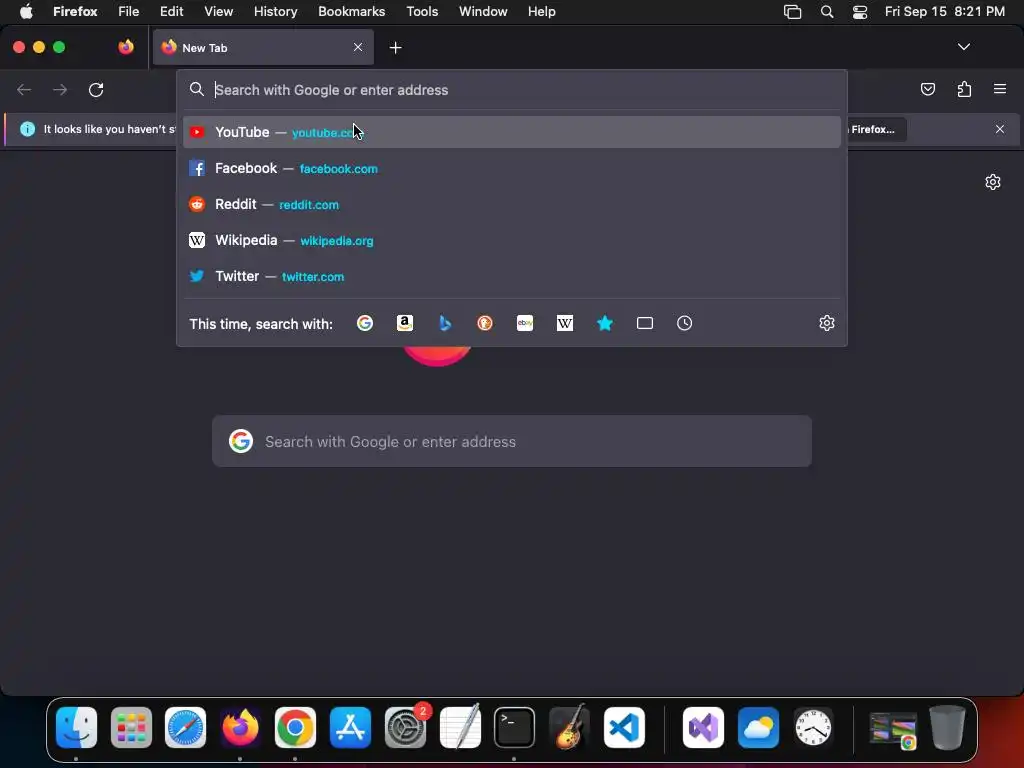Open the File menu
This screenshot has width=1024, height=768.
point(128,11)
